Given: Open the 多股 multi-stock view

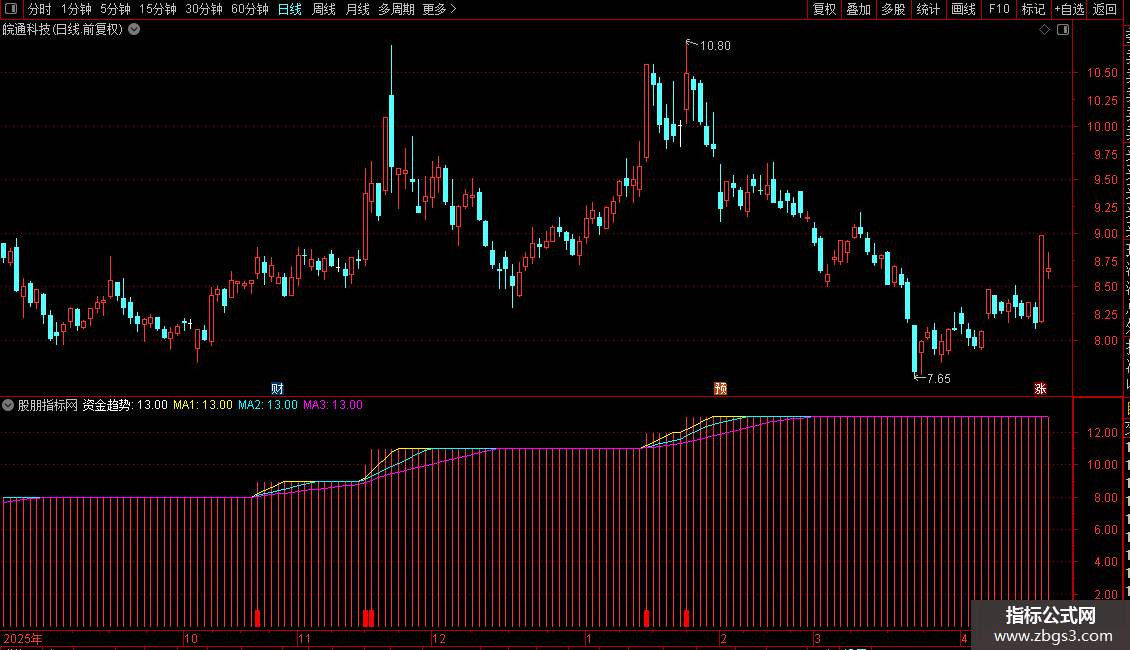Looking at the screenshot, I should pos(893,9).
